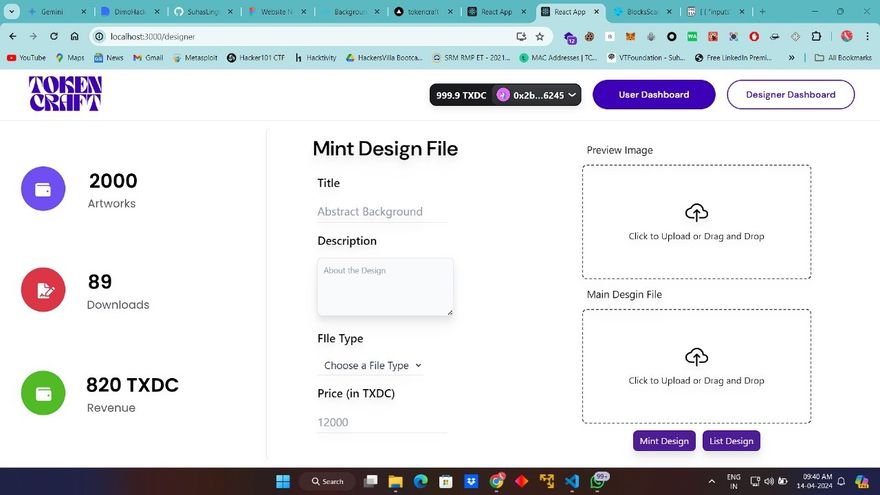Image resolution: width=880 pixels, height=495 pixels.
Task: Click the red Downloads icon
Action: 43,290
